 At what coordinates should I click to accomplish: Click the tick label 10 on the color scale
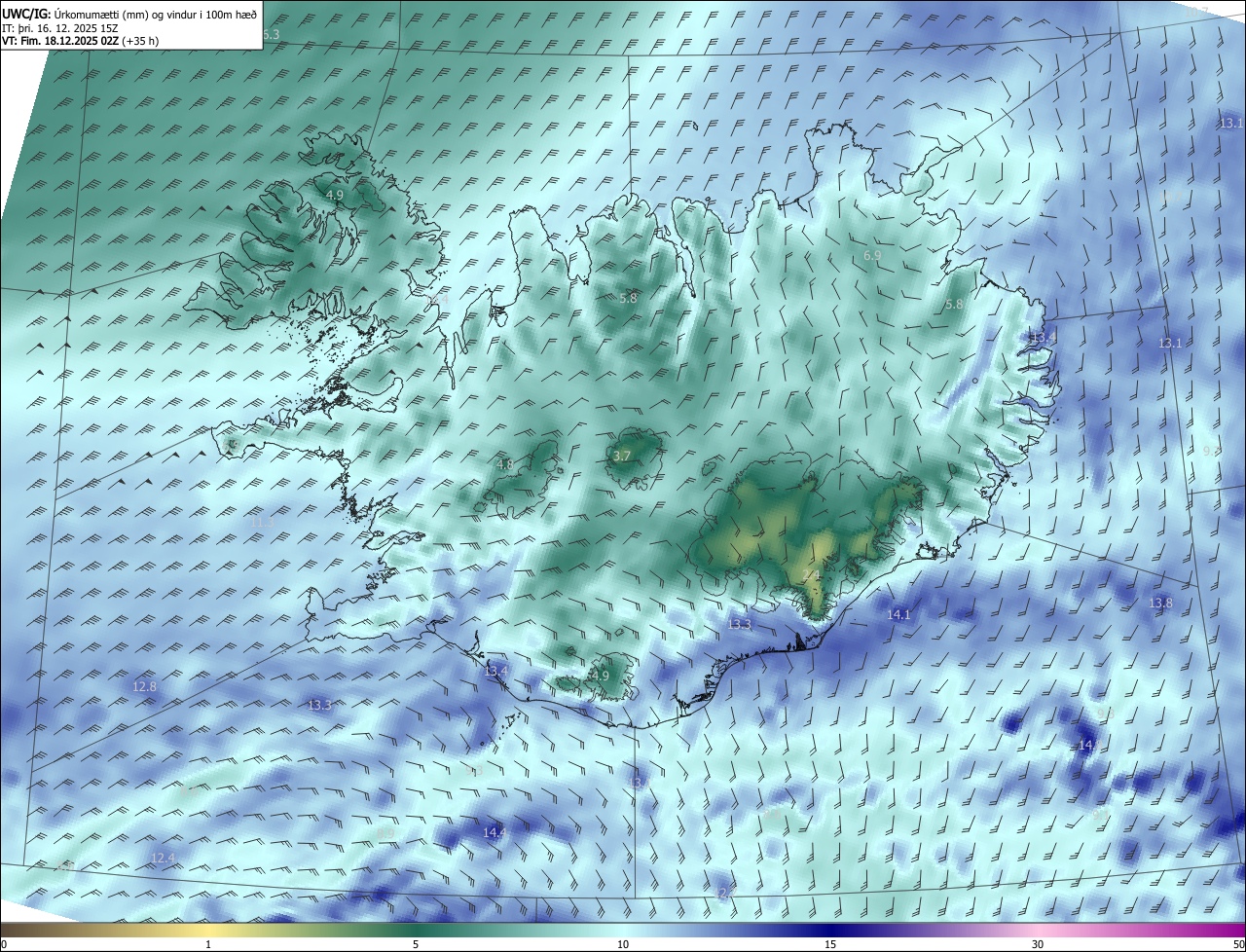[x=623, y=944]
